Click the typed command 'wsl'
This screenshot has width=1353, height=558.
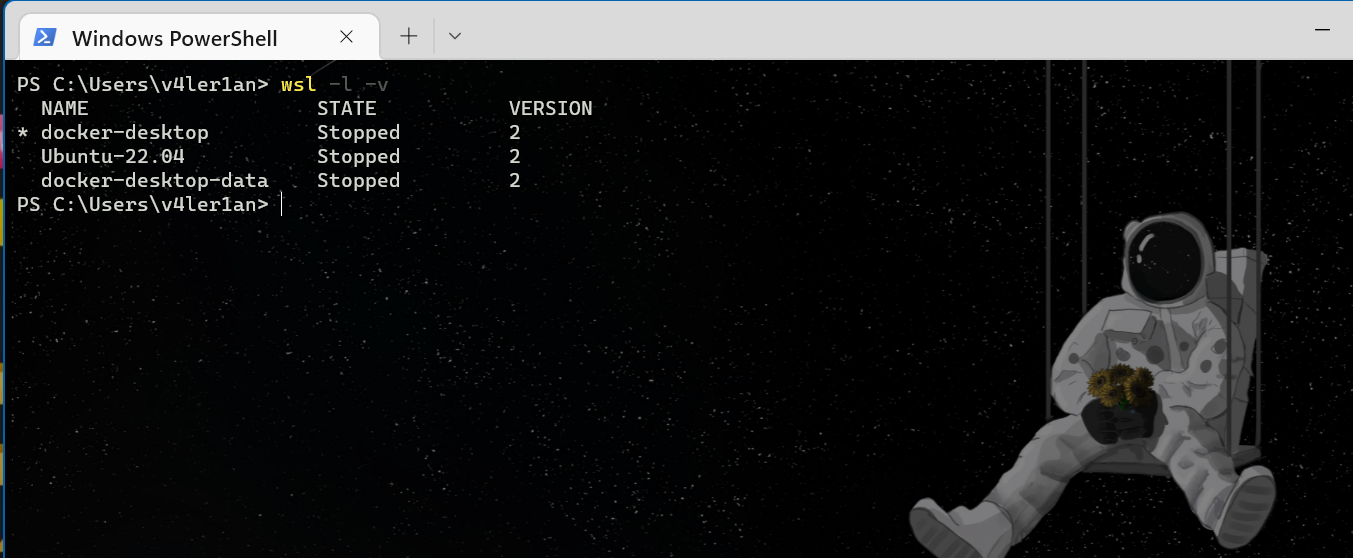click(x=298, y=84)
